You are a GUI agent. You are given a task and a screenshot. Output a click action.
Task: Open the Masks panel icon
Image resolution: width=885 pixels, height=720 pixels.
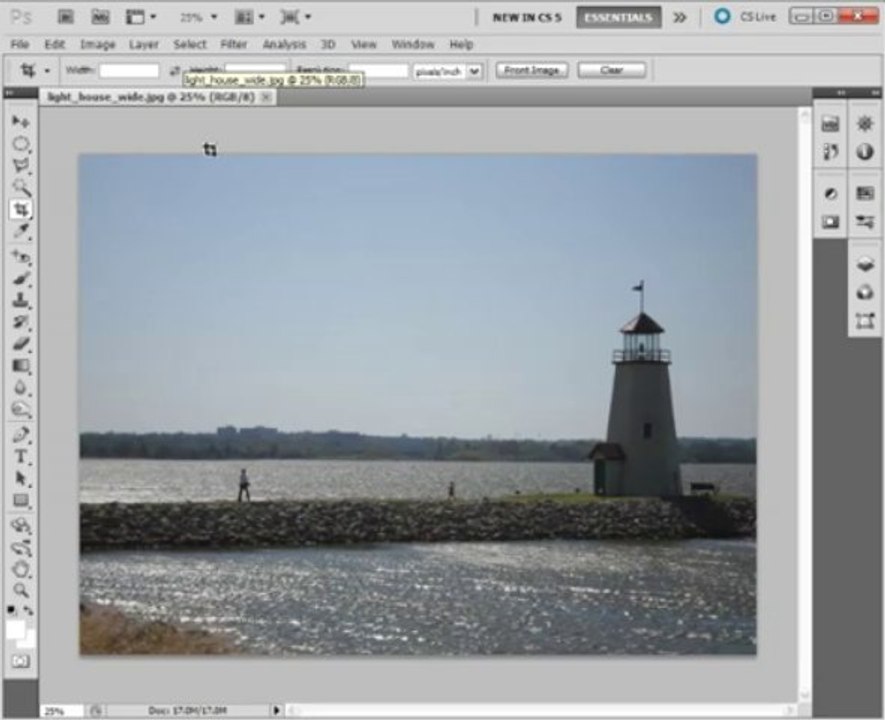(x=830, y=221)
